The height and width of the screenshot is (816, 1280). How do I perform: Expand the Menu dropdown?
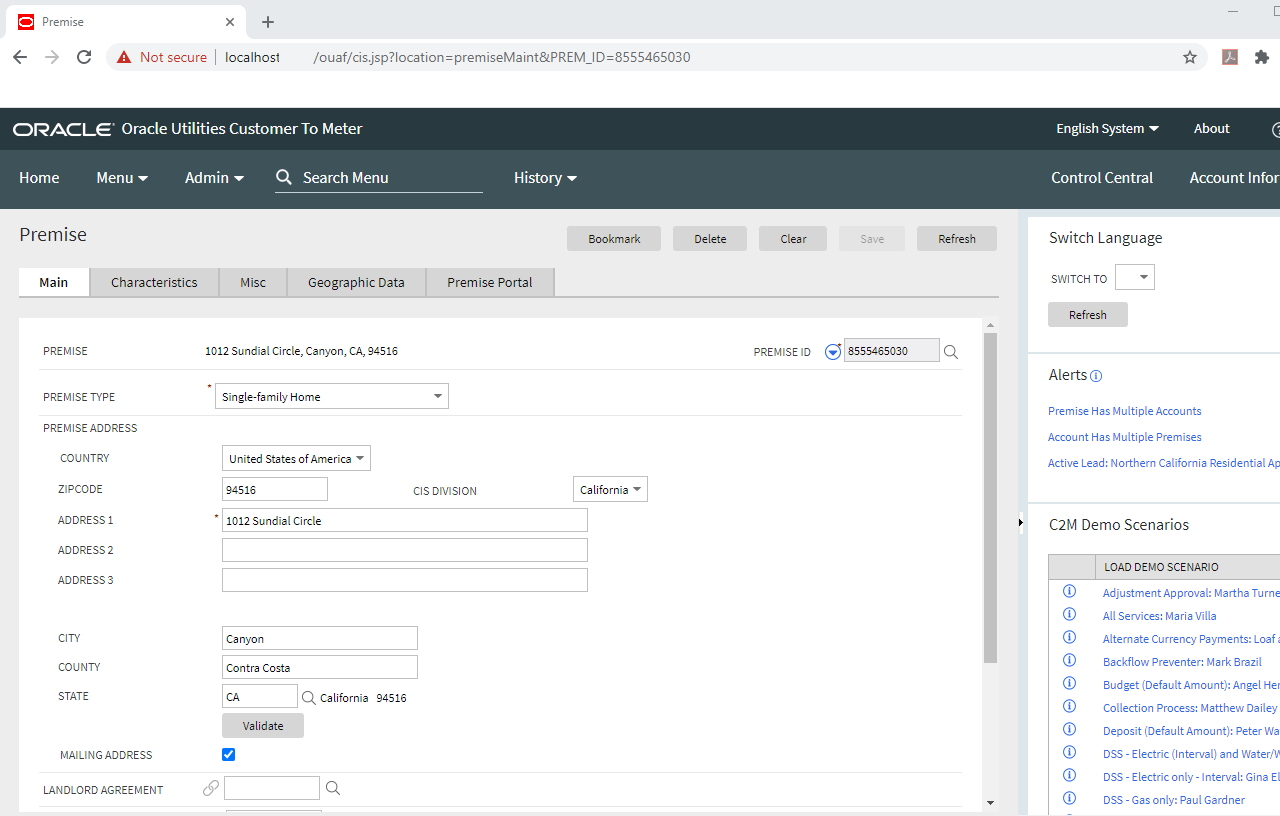point(122,178)
